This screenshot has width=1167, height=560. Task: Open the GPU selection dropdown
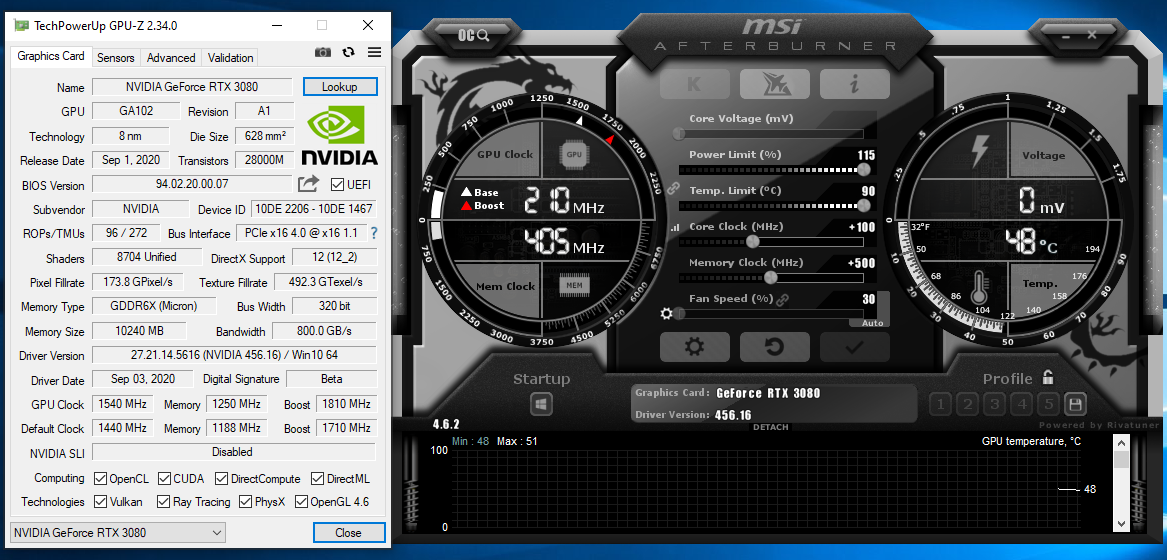[118, 532]
